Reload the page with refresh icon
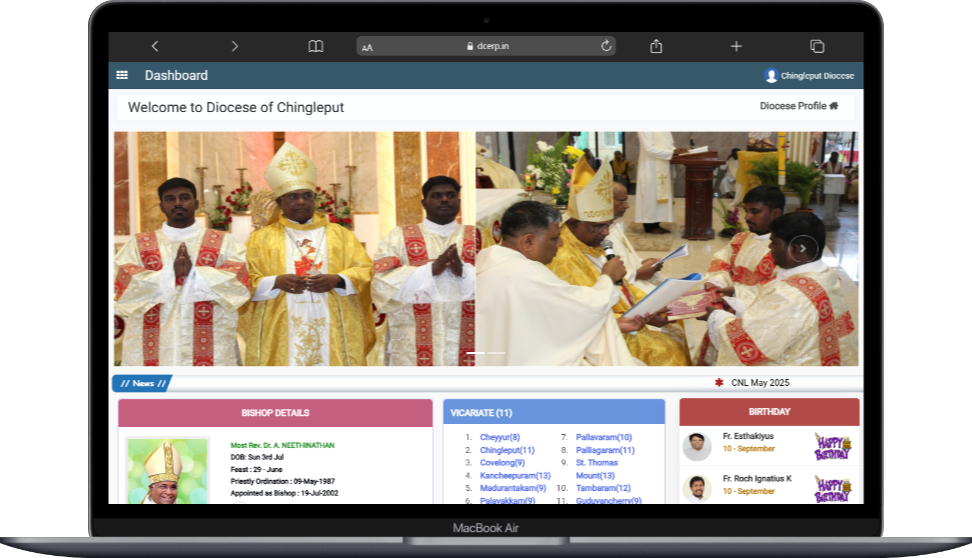 [x=606, y=46]
